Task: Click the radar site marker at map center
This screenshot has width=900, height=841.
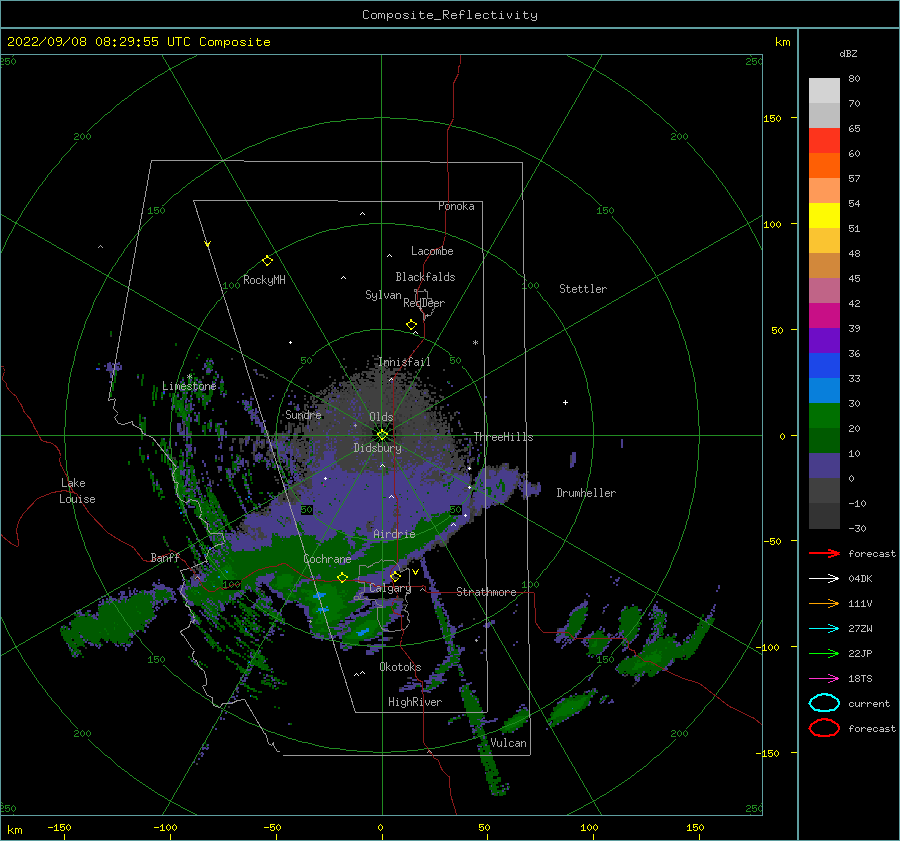Action: pos(382,435)
